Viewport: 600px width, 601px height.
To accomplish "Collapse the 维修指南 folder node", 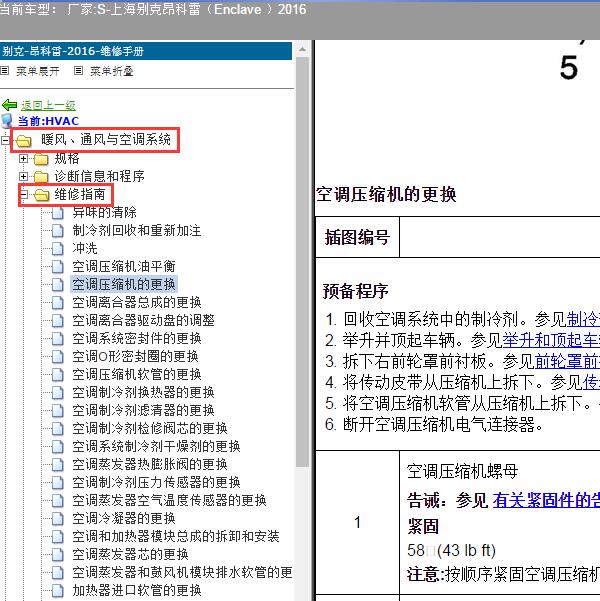I will [x=23, y=194].
